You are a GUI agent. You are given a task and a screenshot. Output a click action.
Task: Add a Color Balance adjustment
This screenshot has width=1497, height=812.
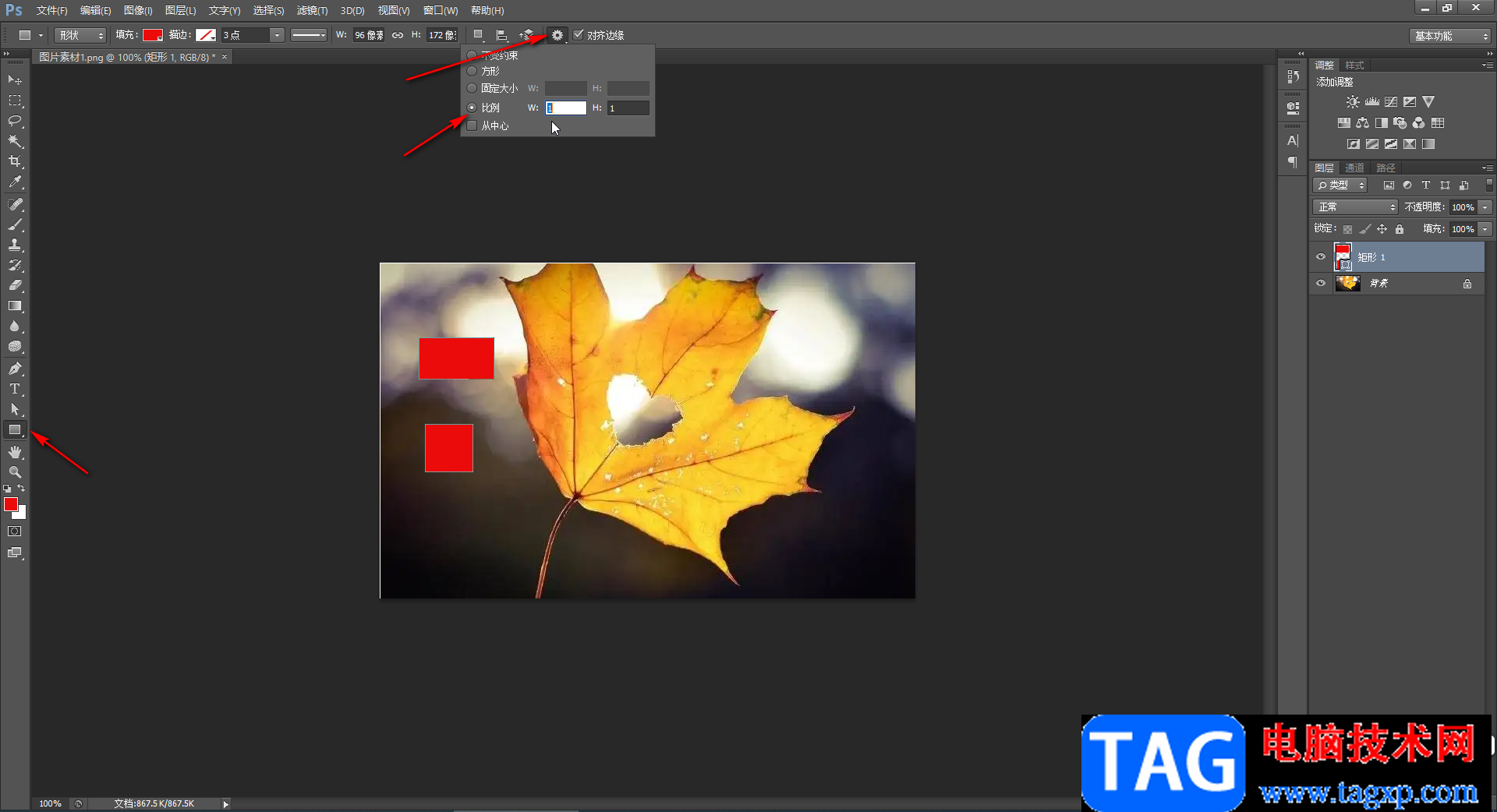click(x=1362, y=123)
